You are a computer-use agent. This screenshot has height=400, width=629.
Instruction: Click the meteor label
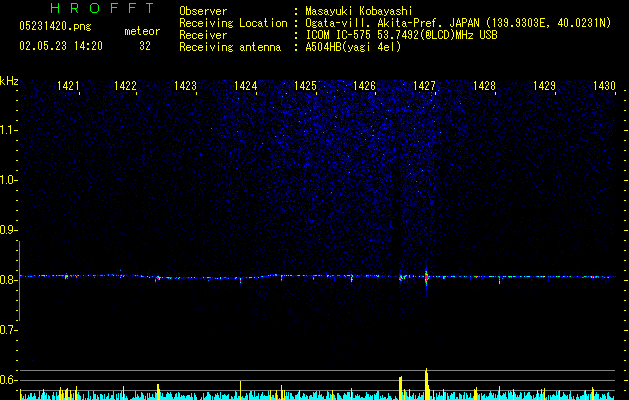point(142,31)
